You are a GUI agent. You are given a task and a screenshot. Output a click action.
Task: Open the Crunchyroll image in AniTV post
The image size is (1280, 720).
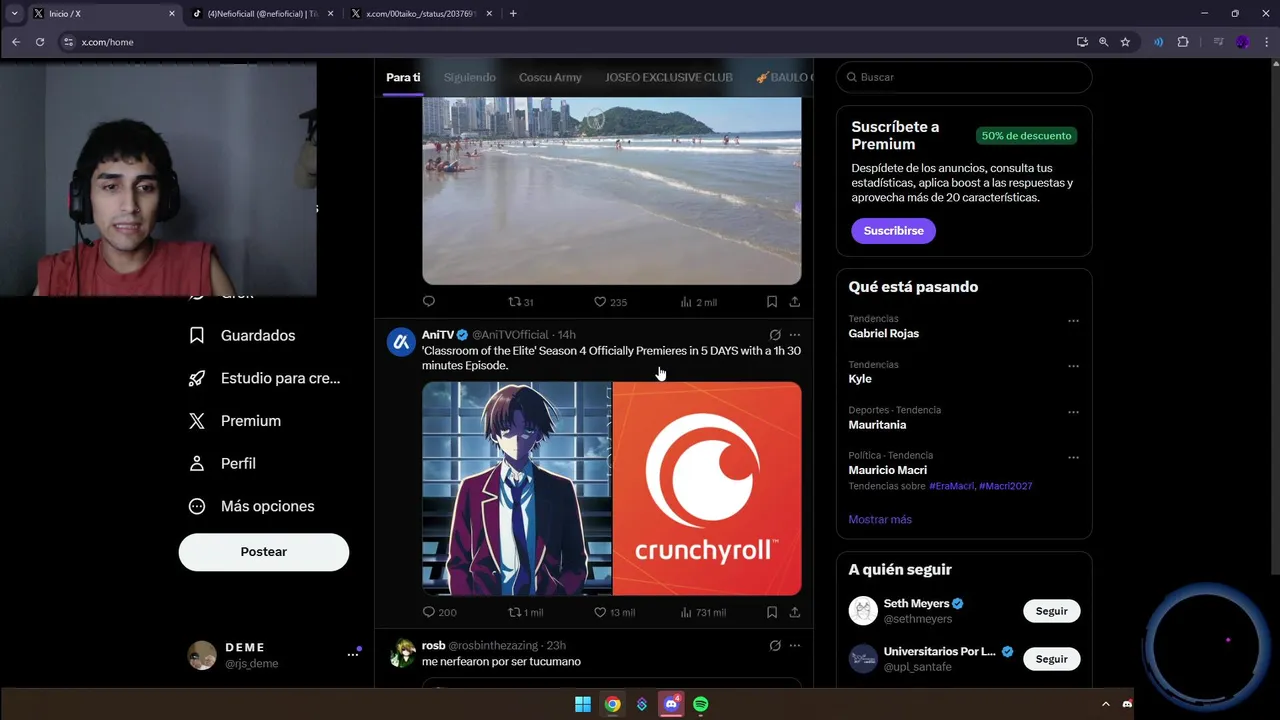tap(707, 488)
